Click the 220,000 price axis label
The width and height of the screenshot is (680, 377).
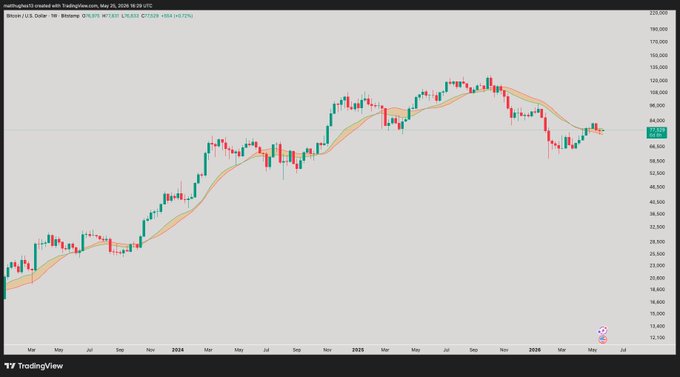(658, 13)
